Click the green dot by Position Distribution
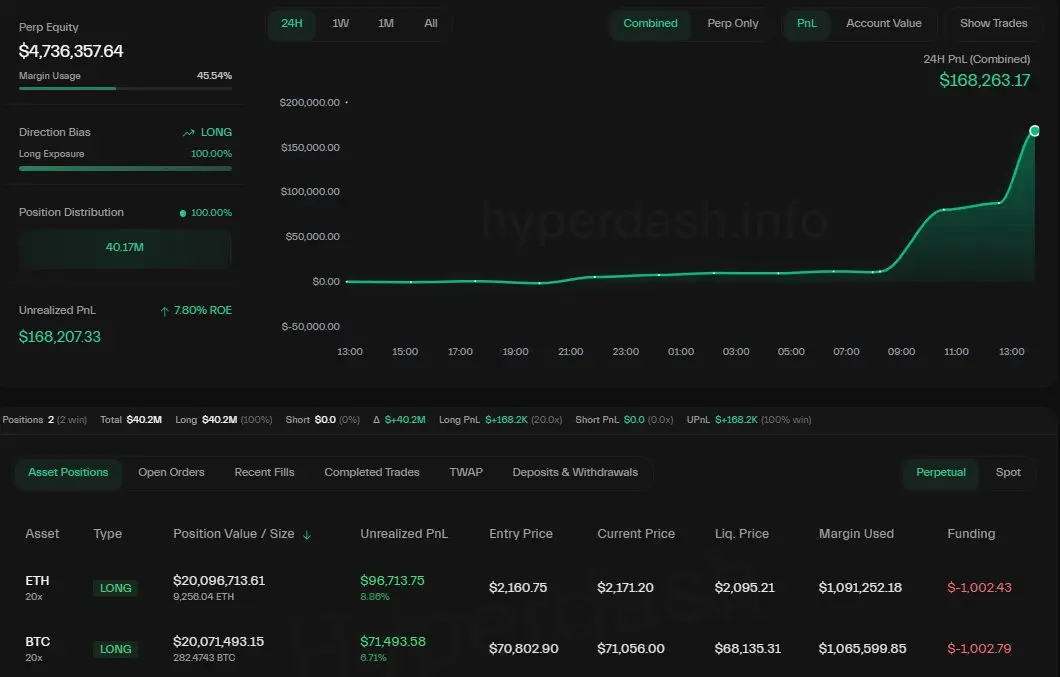The height and width of the screenshot is (677, 1060). [x=182, y=213]
